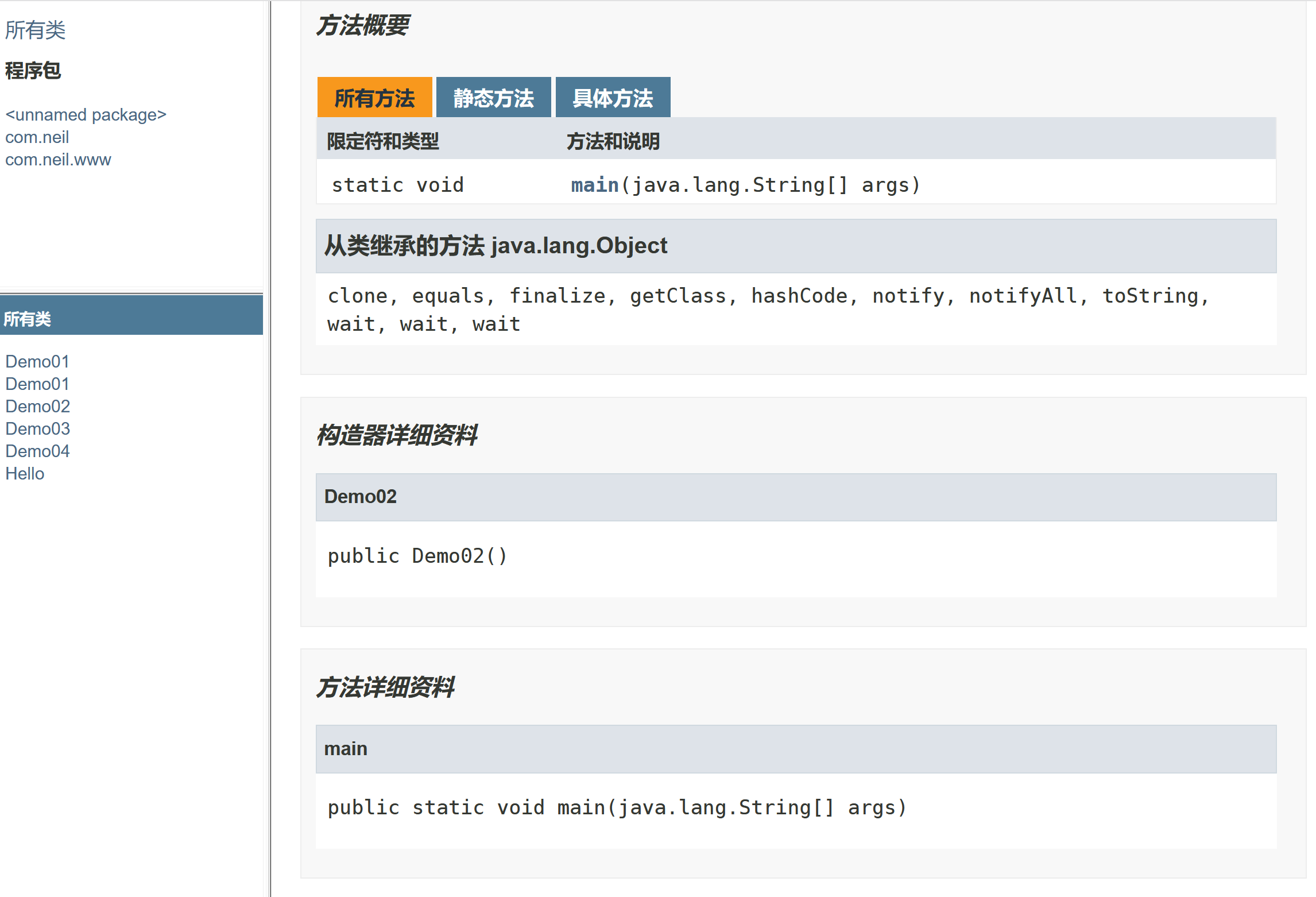The width and height of the screenshot is (1316, 897).
Task: Open Demo02 in the class list
Action: point(37,406)
